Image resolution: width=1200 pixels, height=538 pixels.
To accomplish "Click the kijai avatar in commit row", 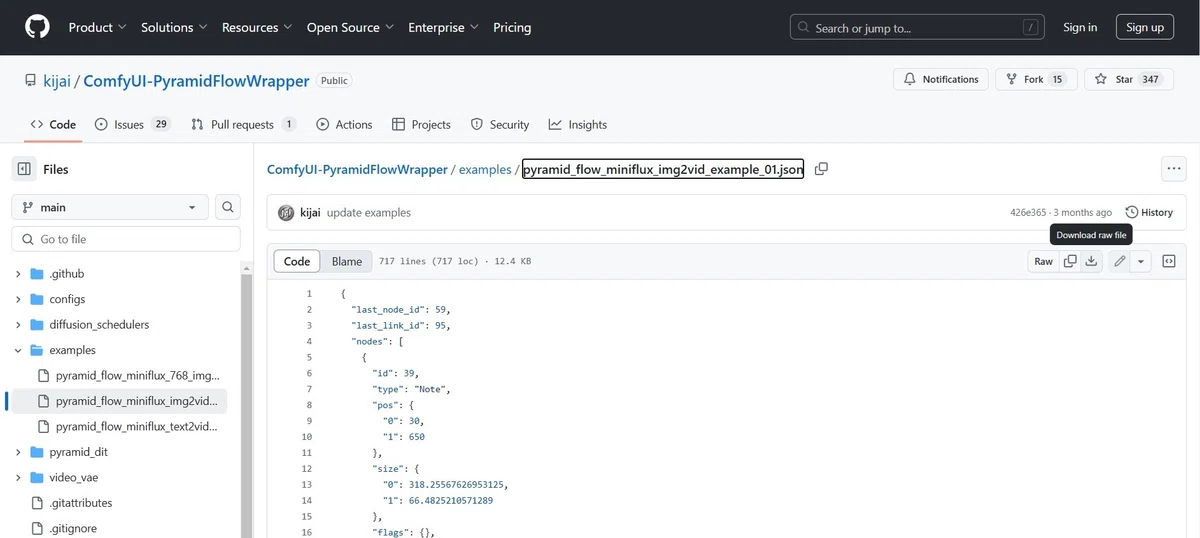I will click(286, 213).
